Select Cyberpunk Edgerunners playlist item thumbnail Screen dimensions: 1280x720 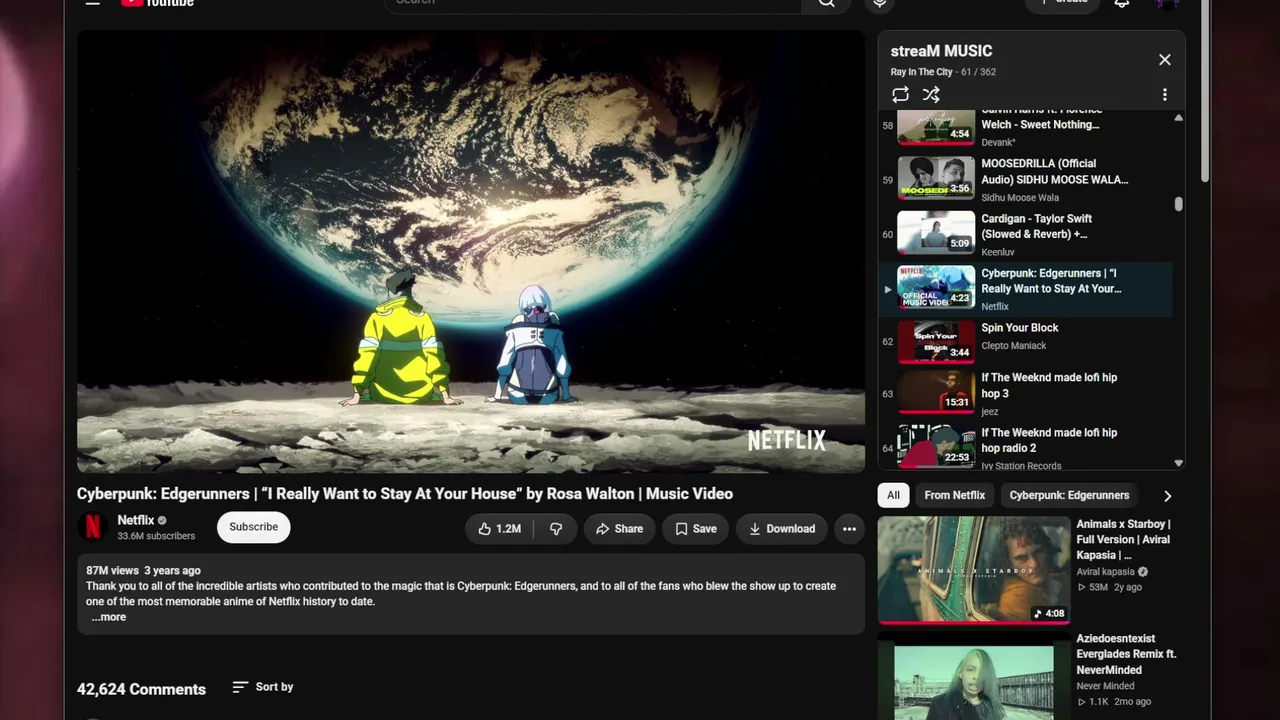click(x=936, y=288)
